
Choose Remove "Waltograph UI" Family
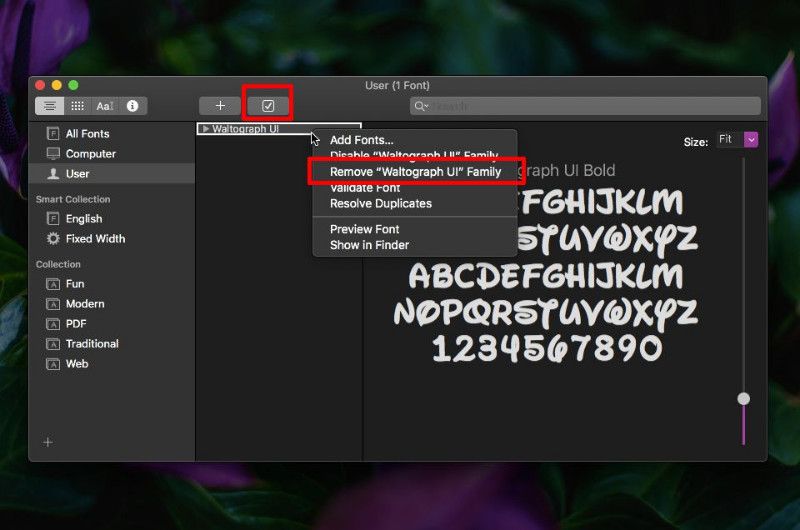click(415, 172)
